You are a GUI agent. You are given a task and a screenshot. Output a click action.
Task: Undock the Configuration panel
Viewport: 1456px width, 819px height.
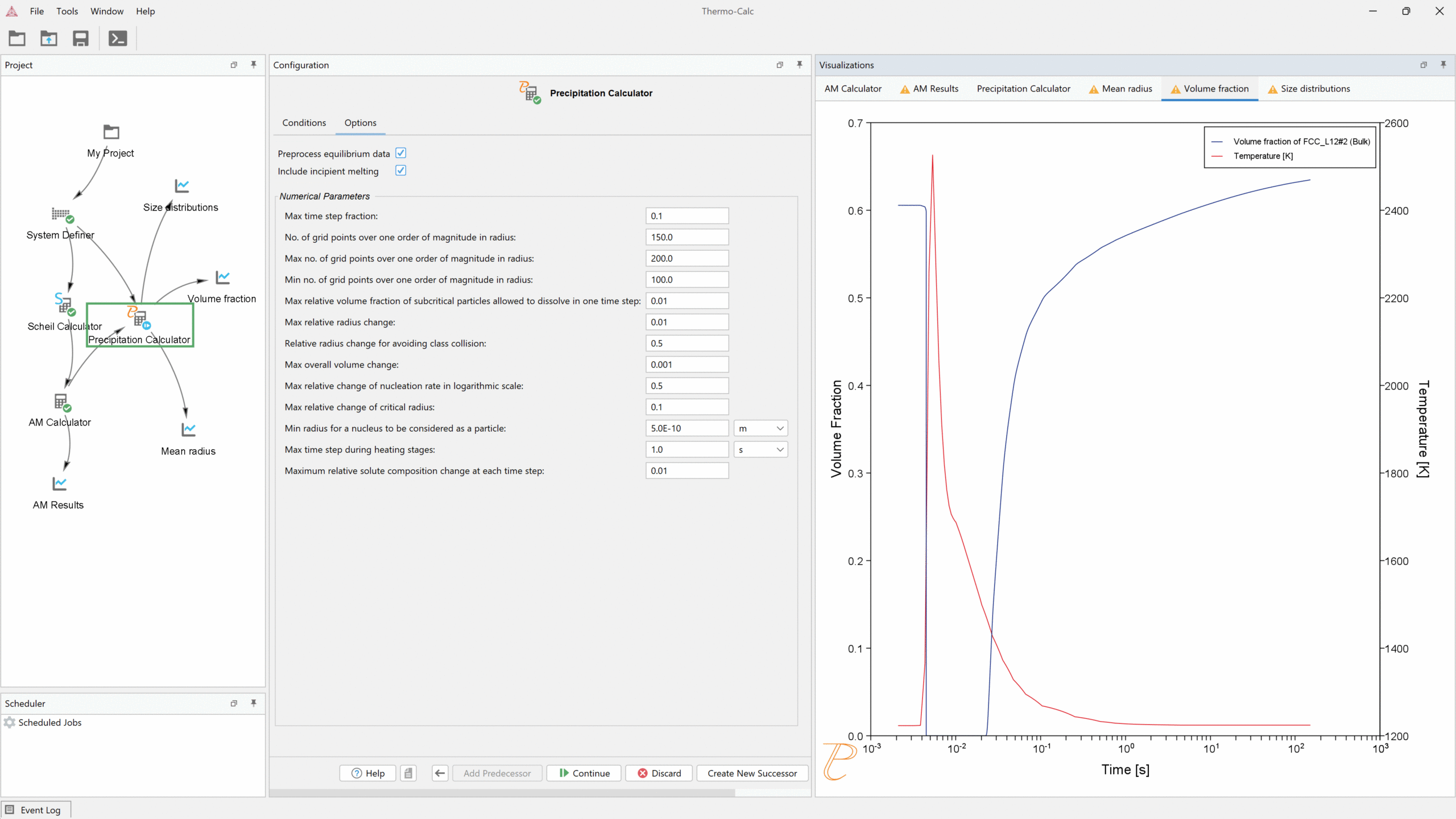pos(780,65)
